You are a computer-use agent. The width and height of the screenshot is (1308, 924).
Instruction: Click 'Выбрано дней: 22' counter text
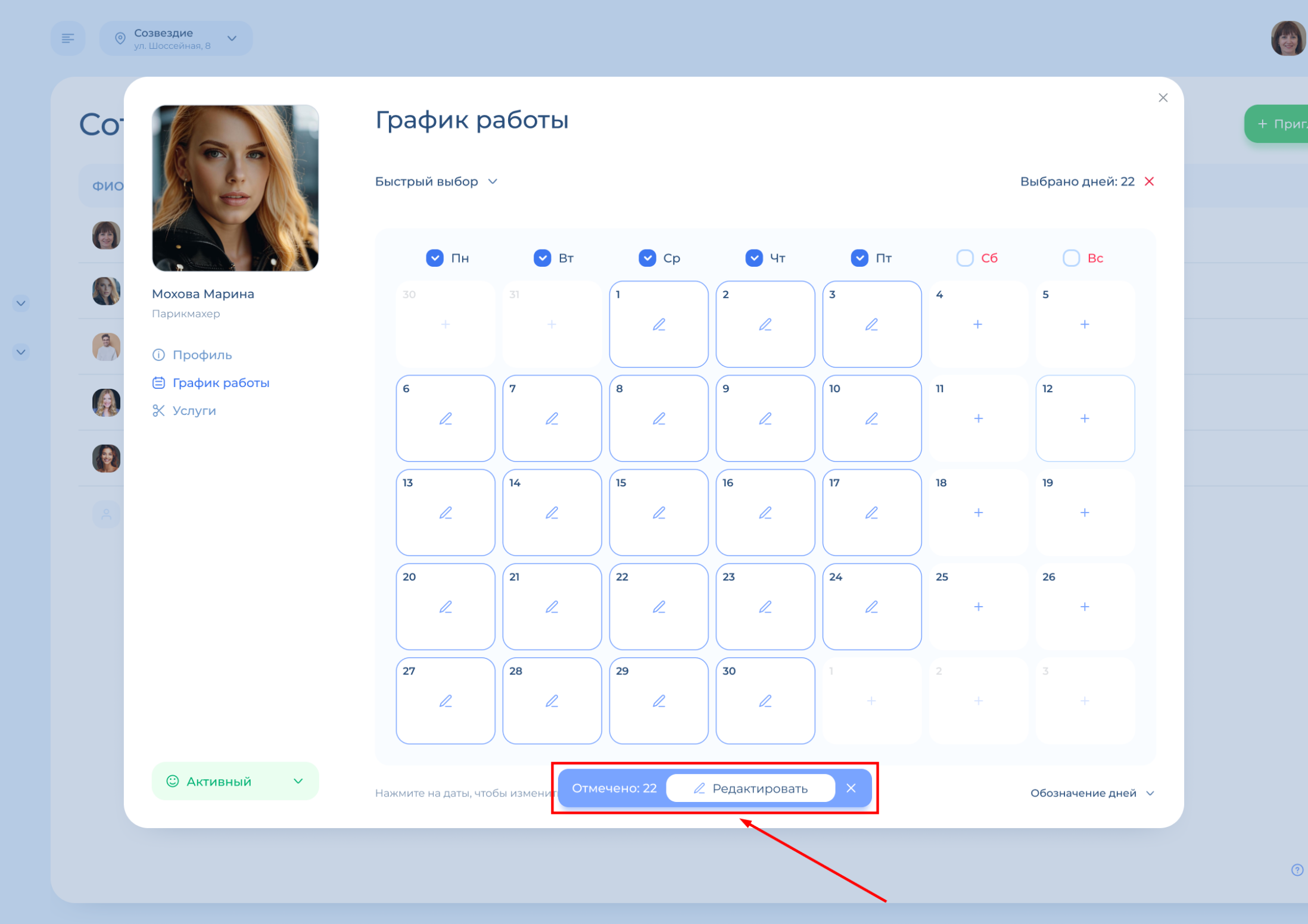point(1077,182)
